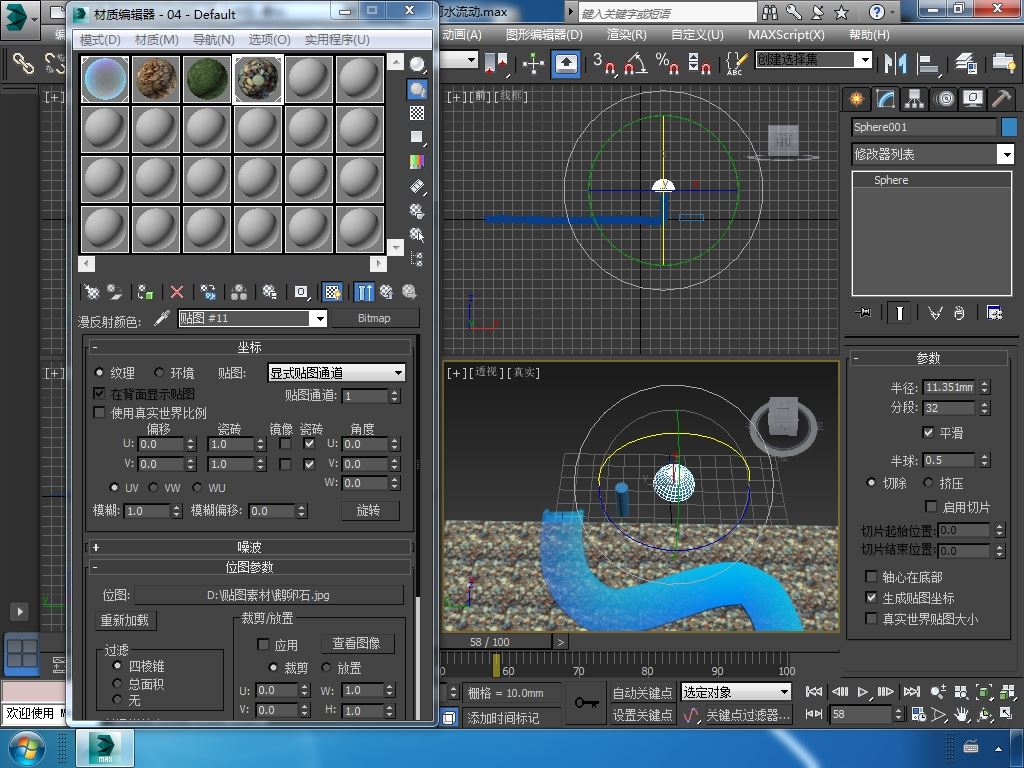Click the Pan View hand icon

(x=961, y=714)
